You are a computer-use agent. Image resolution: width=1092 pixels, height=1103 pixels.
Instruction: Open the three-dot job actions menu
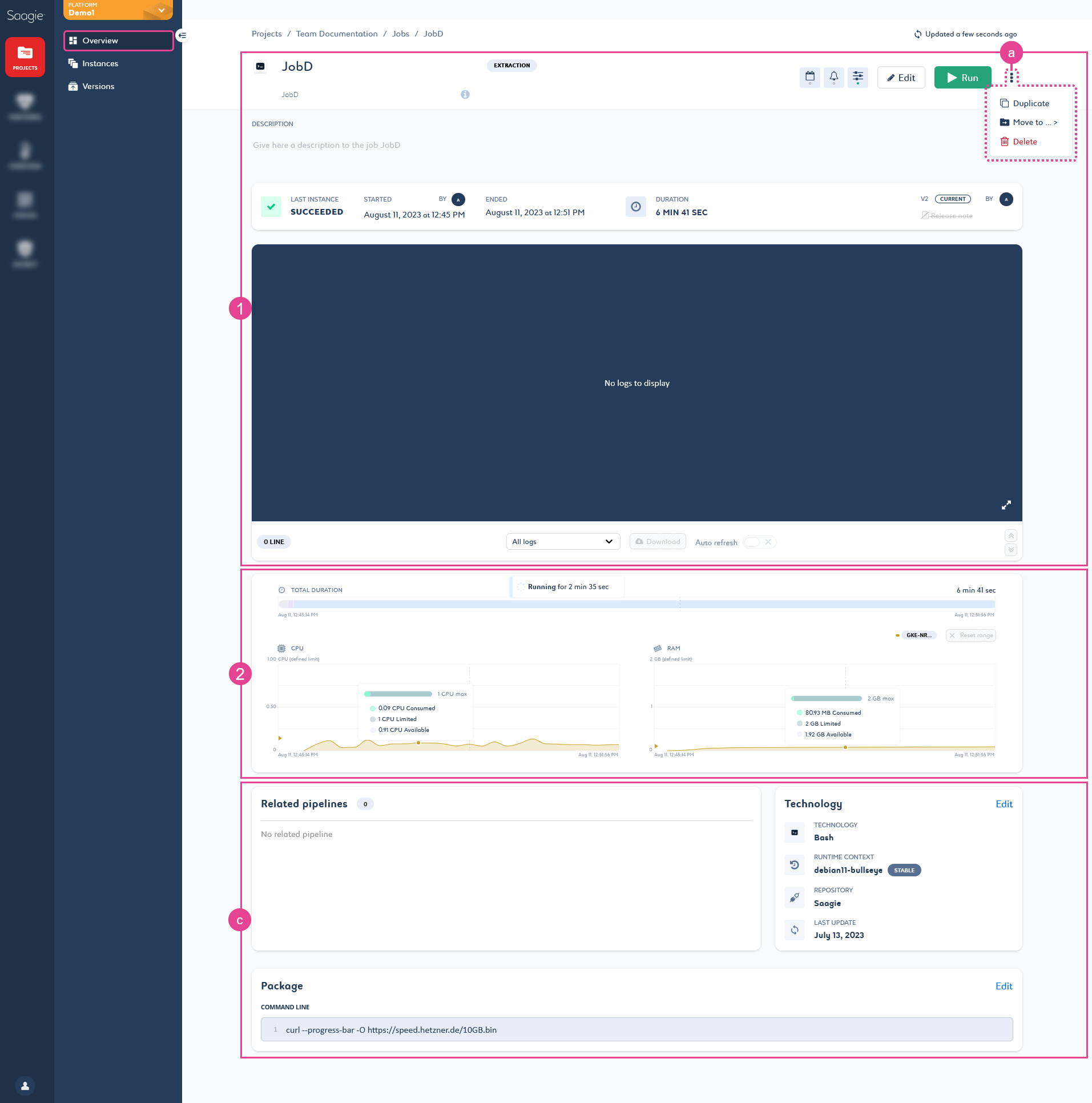tap(1012, 77)
